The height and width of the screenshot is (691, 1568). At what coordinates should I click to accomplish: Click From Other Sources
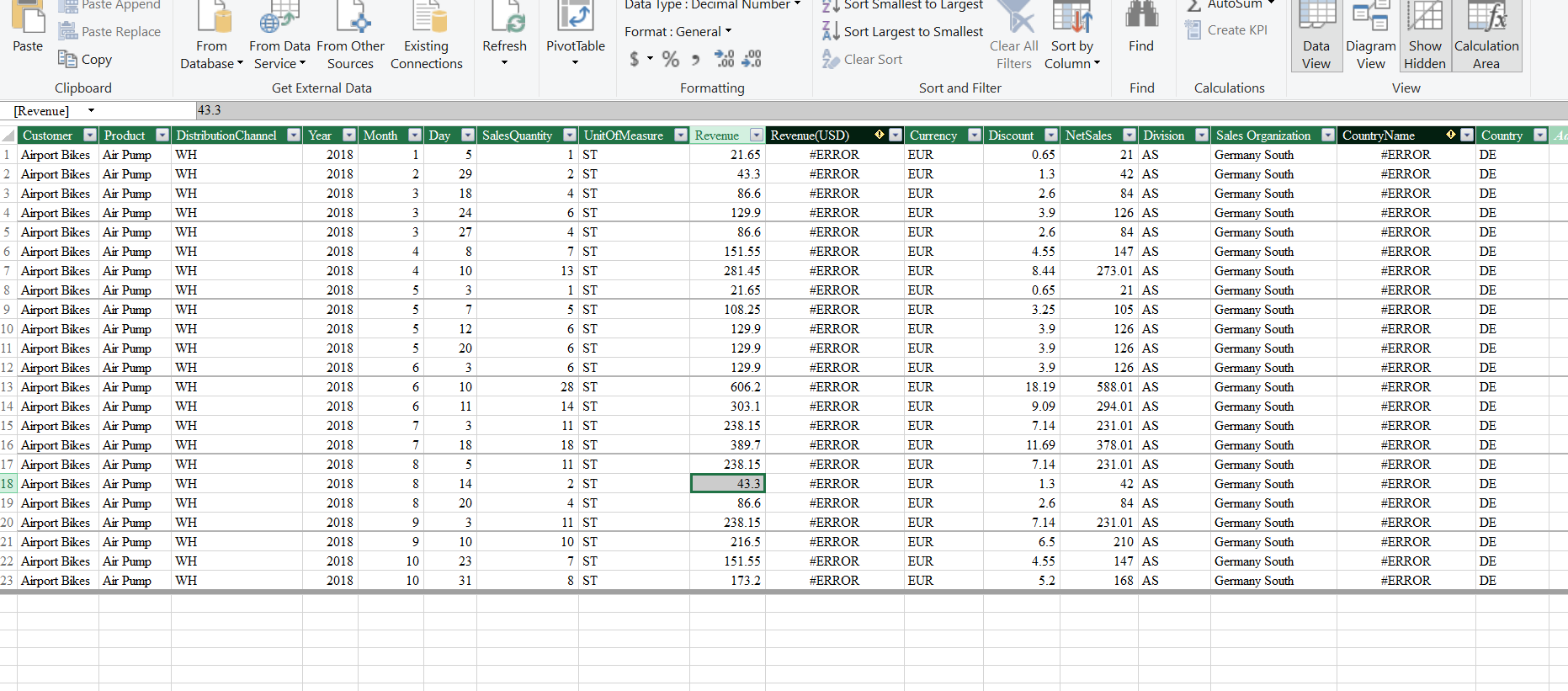coord(350,36)
